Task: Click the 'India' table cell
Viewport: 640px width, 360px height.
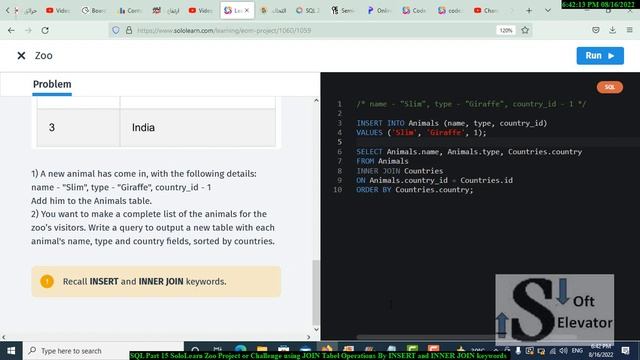Action: [x=198, y=127]
